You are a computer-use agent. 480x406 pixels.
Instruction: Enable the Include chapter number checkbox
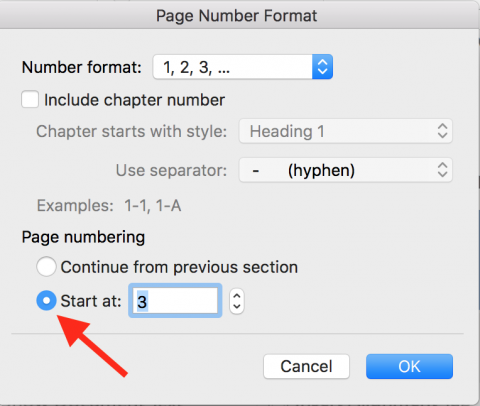(x=30, y=99)
